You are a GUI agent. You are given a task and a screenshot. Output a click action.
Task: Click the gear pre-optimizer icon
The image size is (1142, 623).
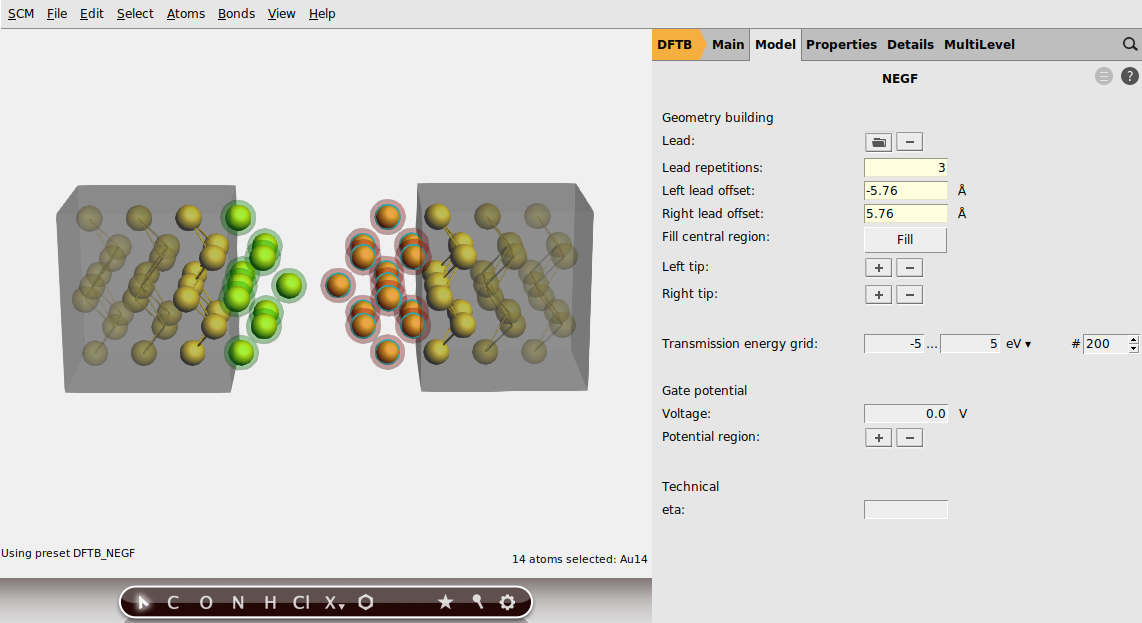[507, 602]
